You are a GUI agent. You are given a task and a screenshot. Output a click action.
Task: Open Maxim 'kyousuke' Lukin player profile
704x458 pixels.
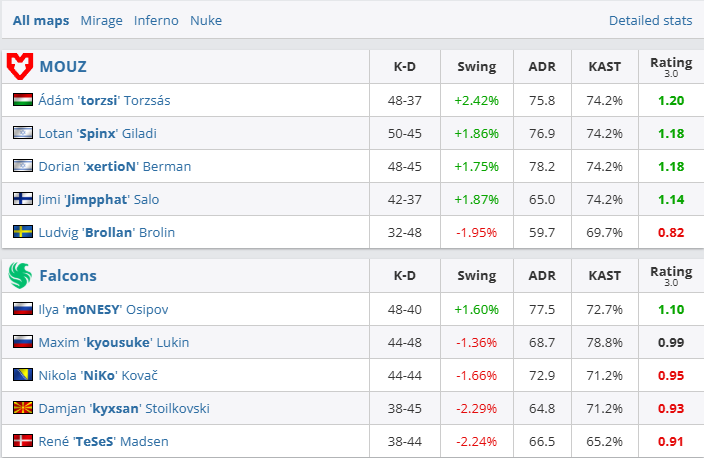pyautogui.click(x=113, y=342)
